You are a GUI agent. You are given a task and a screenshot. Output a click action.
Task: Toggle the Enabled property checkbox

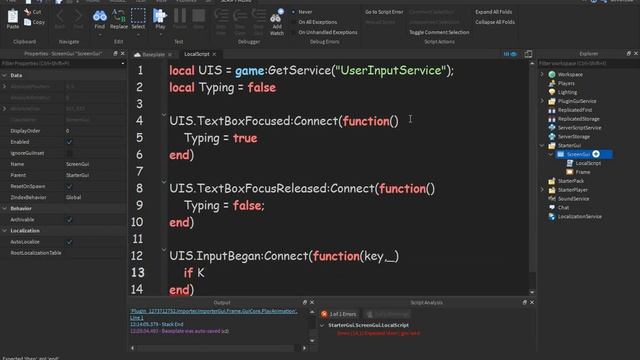69,142
